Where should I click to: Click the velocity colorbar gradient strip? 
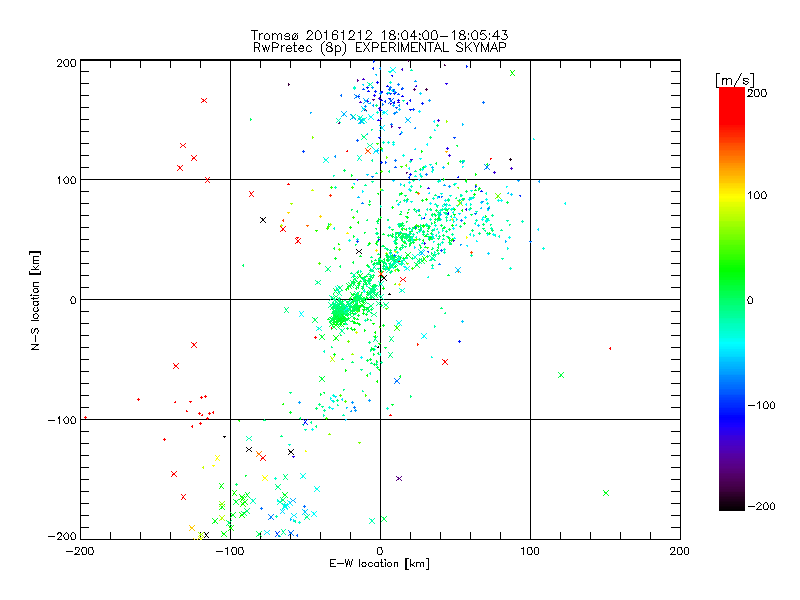point(732,298)
